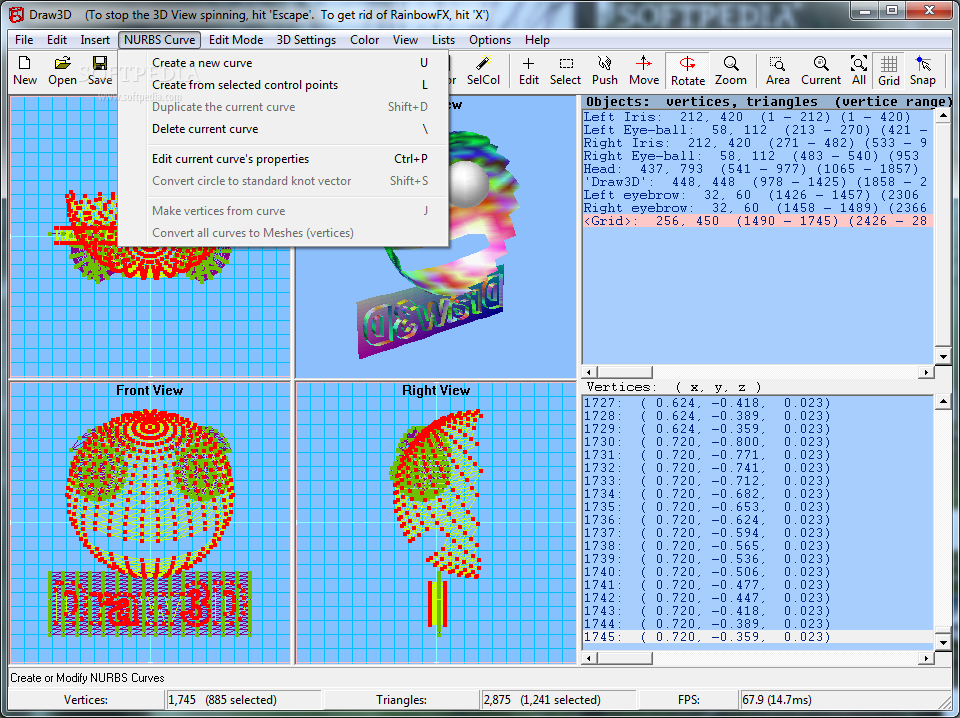Select 'Edit current curve's properties' menu item
960x718 pixels.
230,159
